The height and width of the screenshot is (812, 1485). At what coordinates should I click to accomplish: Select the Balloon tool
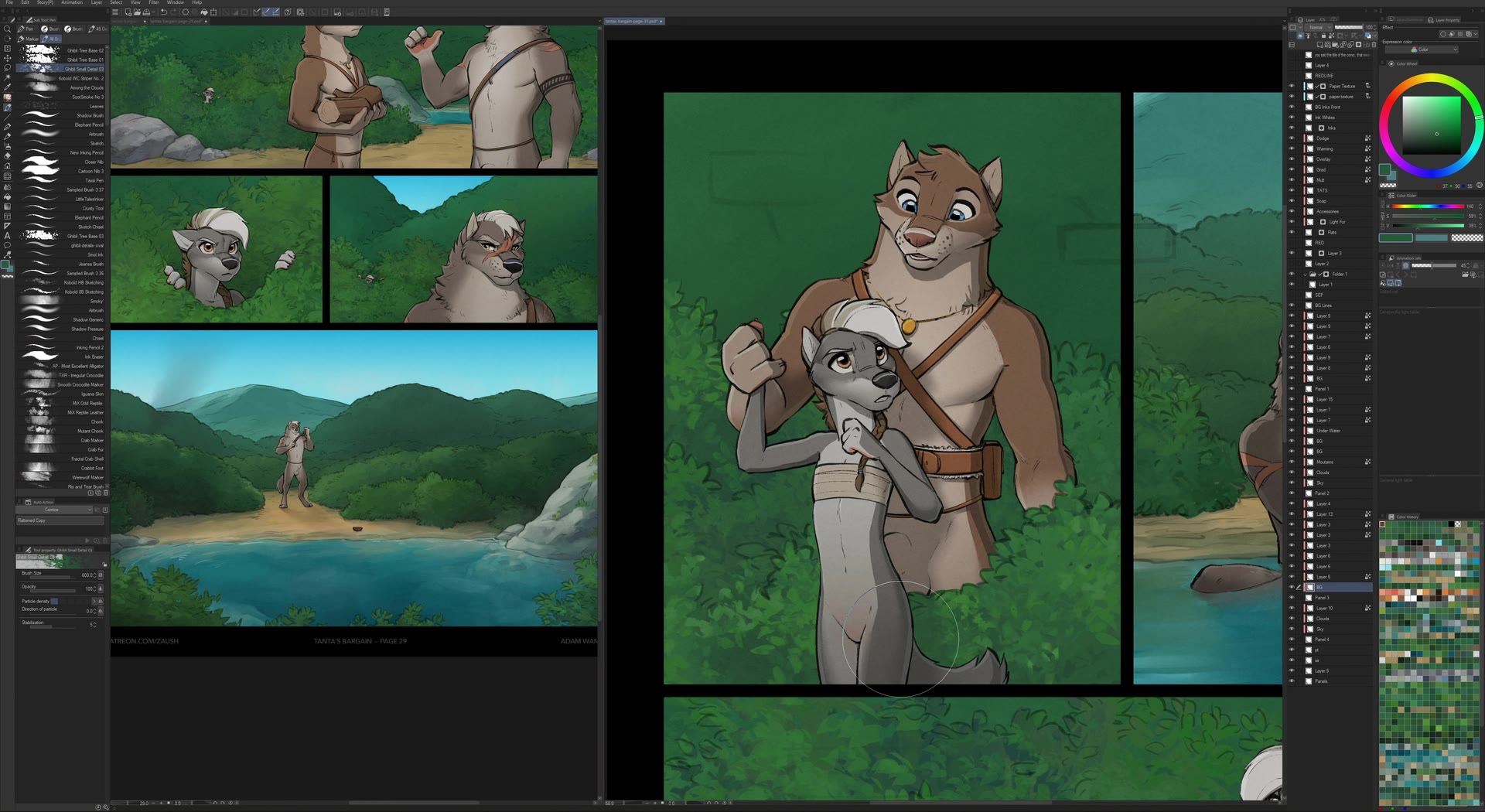pyautogui.click(x=7, y=245)
